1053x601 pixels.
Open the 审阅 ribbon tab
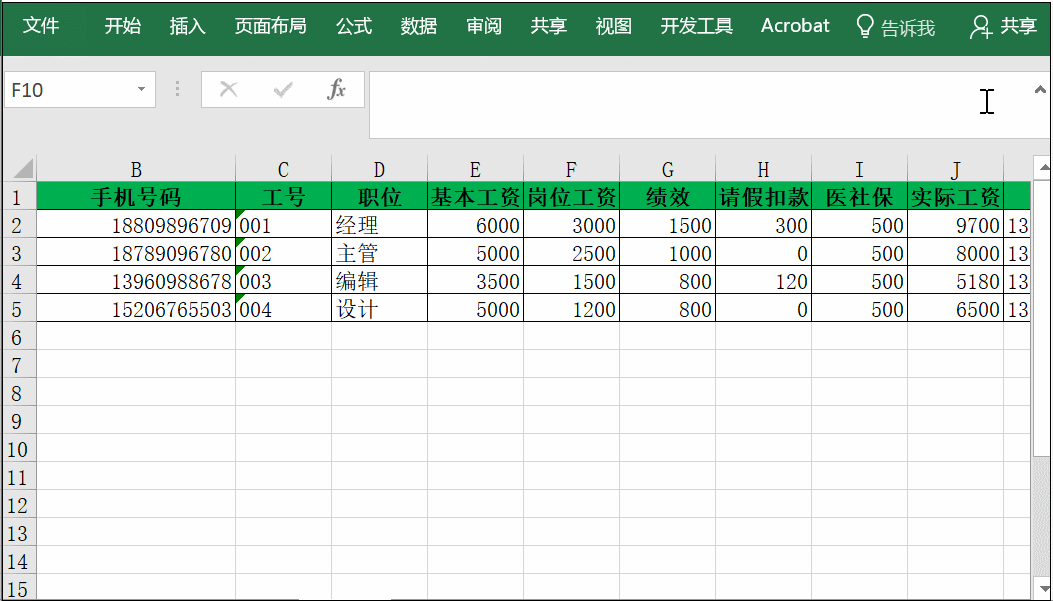[x=484, y=26]
